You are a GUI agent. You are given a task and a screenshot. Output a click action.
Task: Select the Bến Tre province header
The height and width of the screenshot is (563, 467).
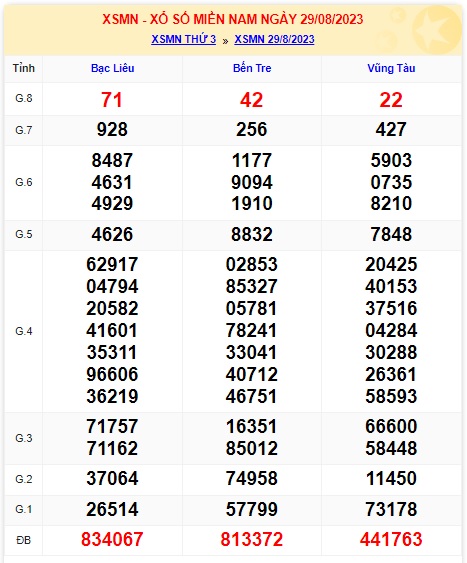pyautogui.click(x=252, y=68)
